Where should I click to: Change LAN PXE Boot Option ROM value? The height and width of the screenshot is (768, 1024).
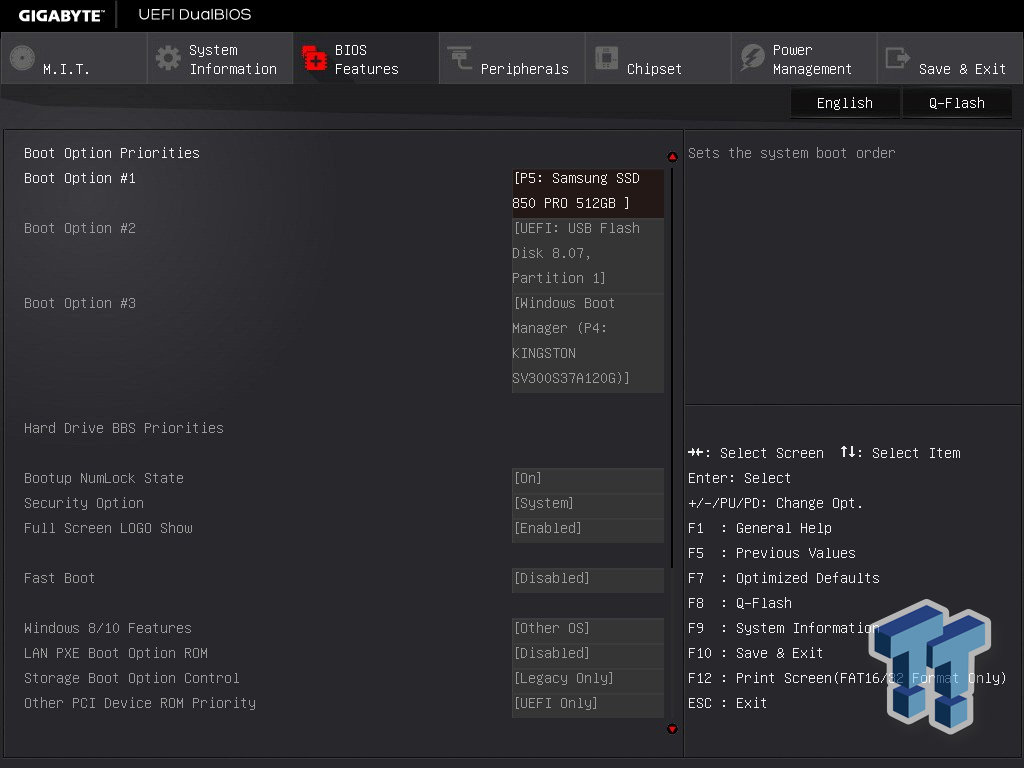(x=588, y=654)
